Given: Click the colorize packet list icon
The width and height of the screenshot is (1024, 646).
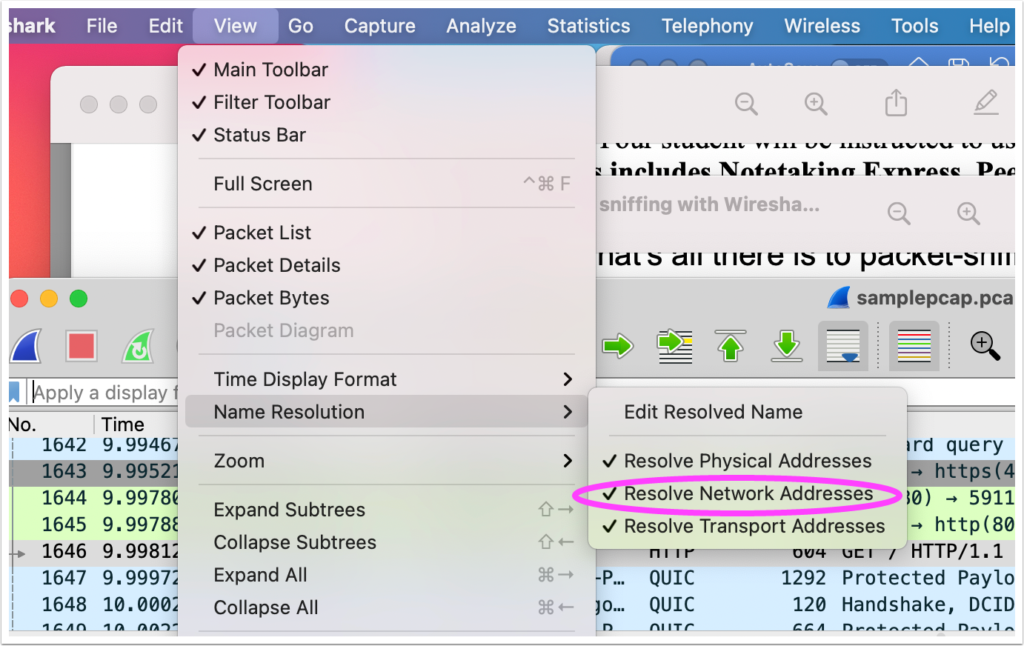Looking at the screenshot, I should tap(914, 346).
